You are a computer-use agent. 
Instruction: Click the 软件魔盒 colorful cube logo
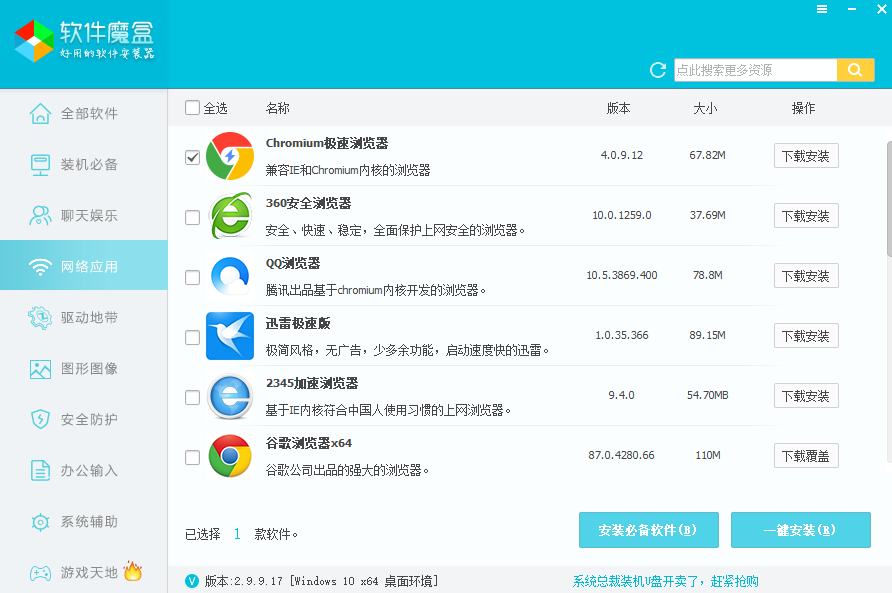[x=34, y=40]
